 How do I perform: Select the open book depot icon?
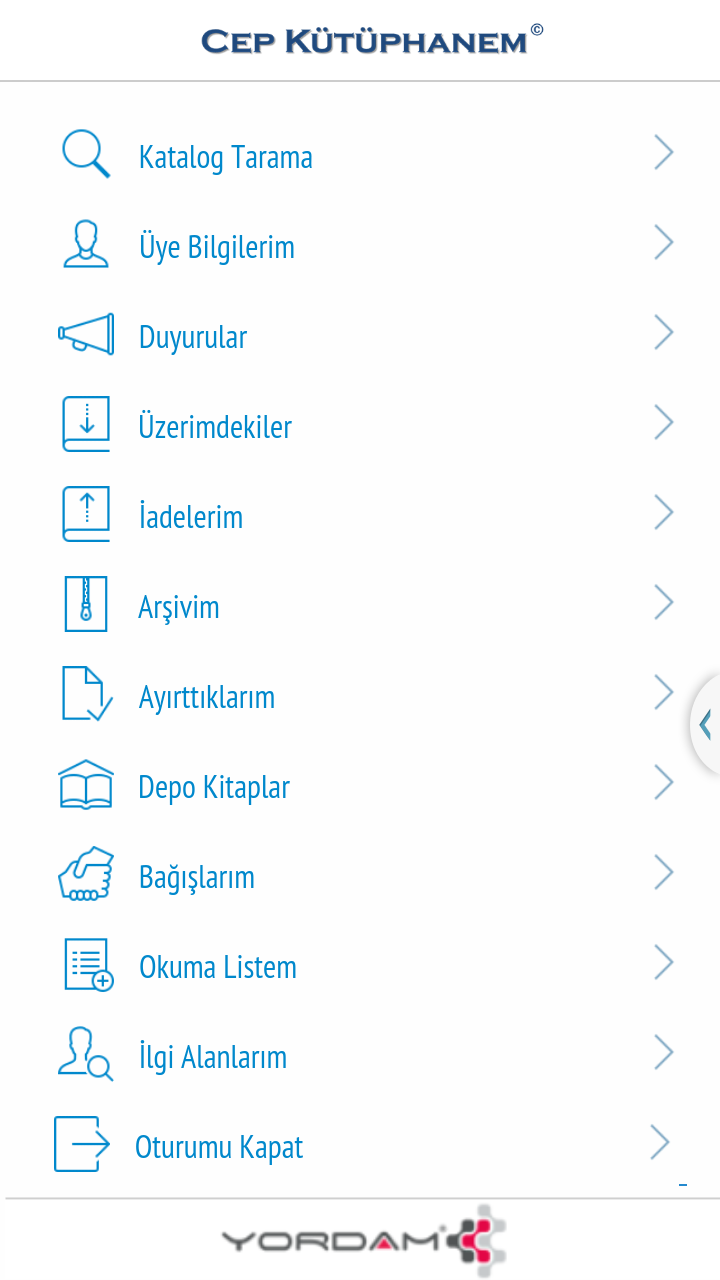(86, 784)
